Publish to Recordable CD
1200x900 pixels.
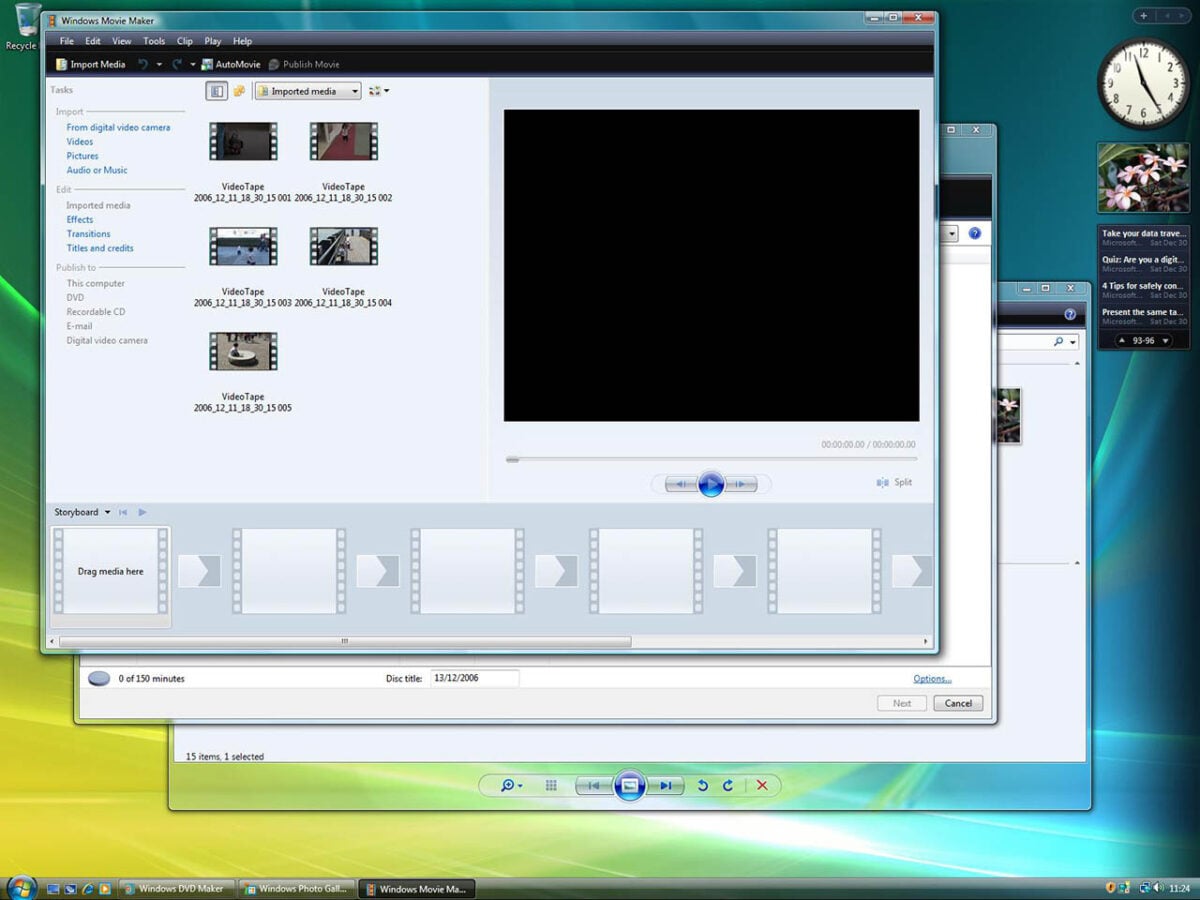(x=96, y=312)
